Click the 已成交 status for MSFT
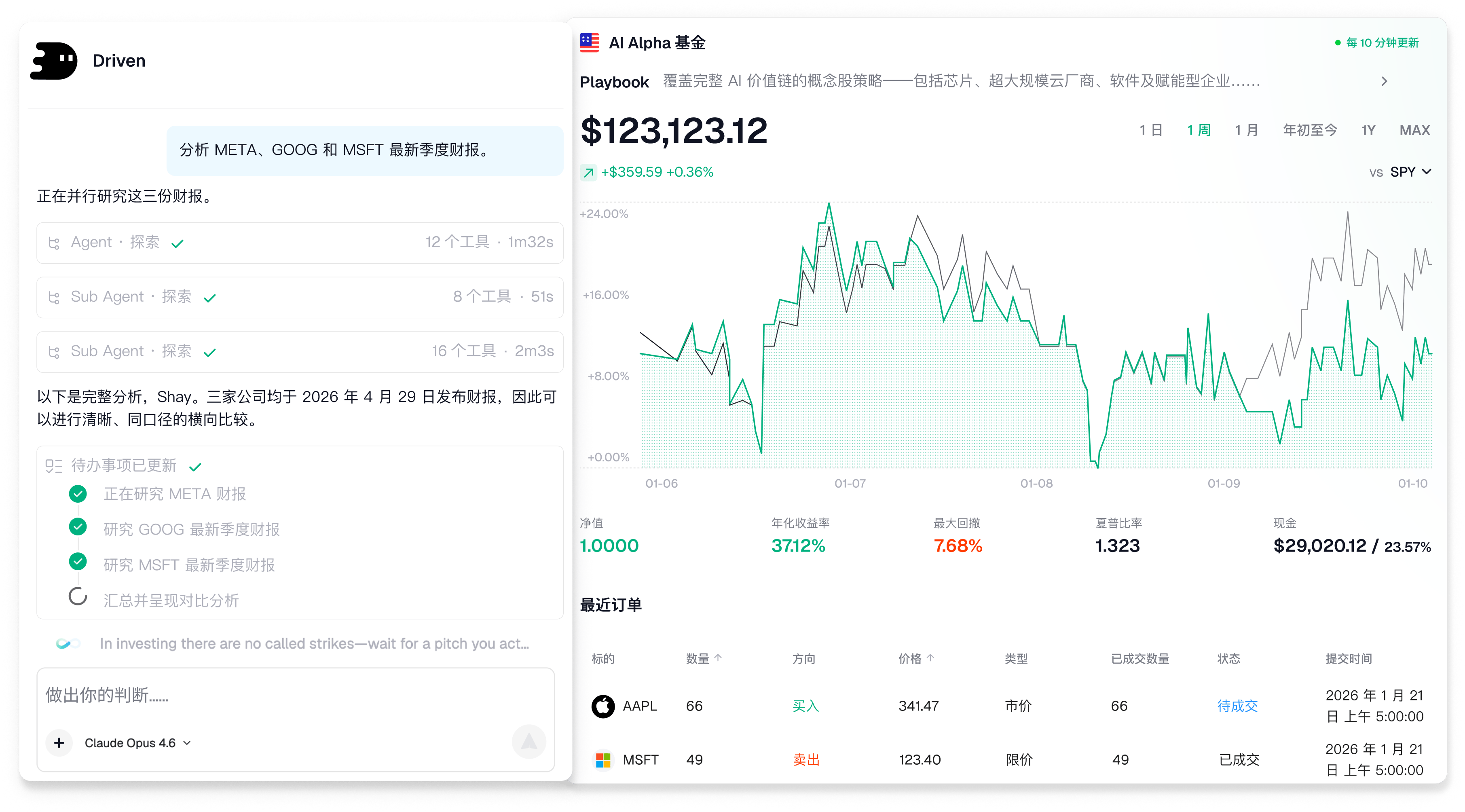This screenshot has height=812, width=1465. click(x=1239, y=760)
